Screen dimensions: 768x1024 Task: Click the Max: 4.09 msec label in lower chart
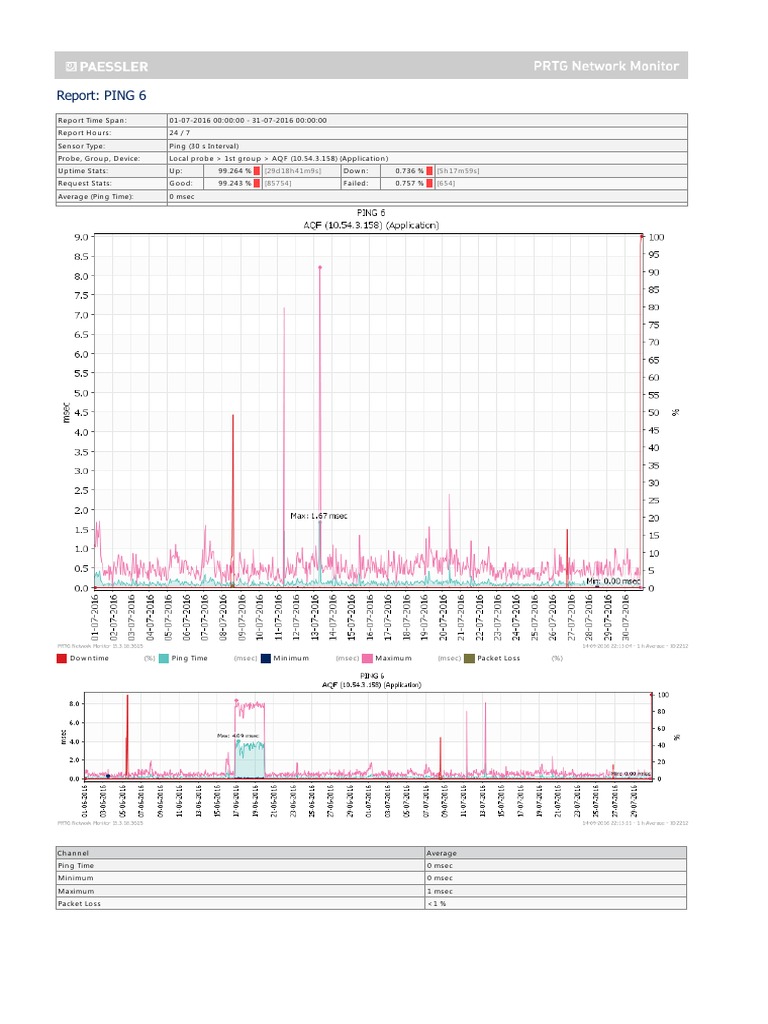(231, 735)
